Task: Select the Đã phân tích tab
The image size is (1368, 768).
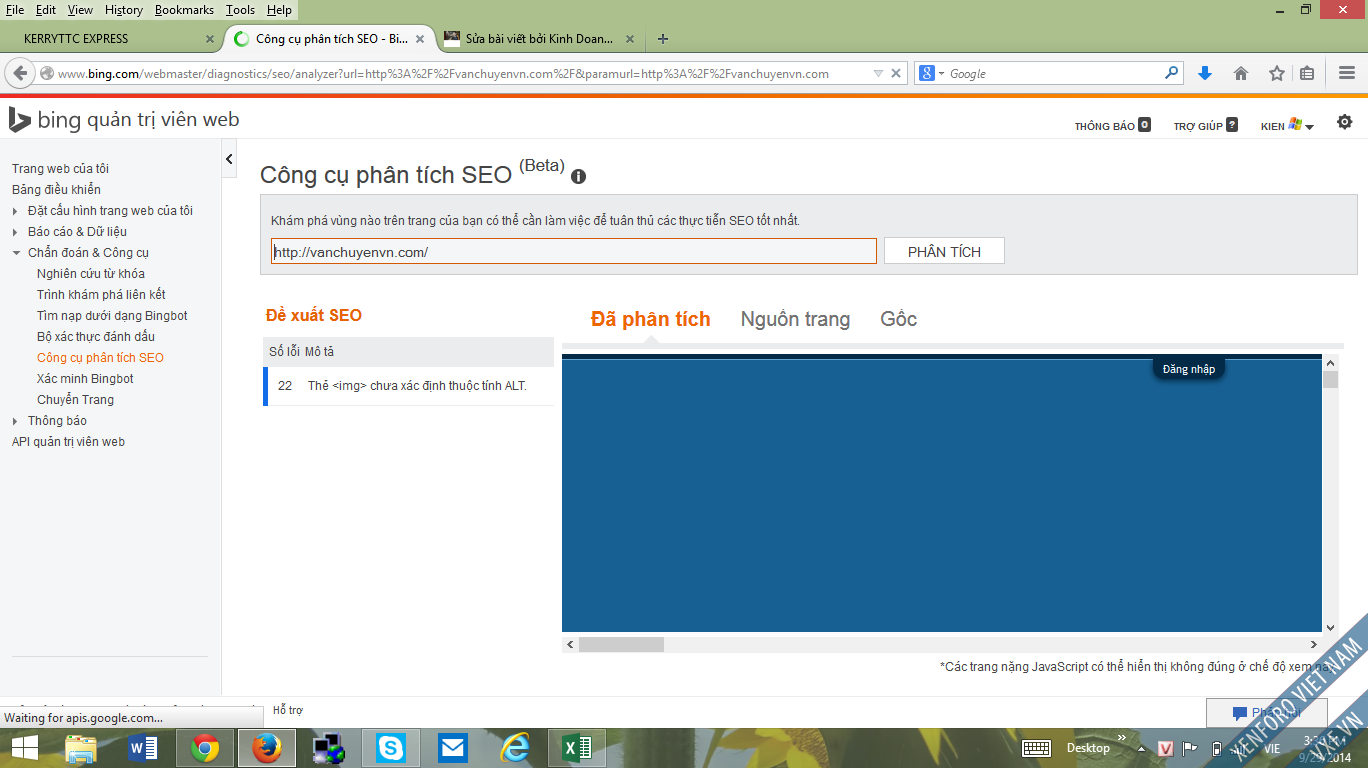Action: [x=651, y=319]
